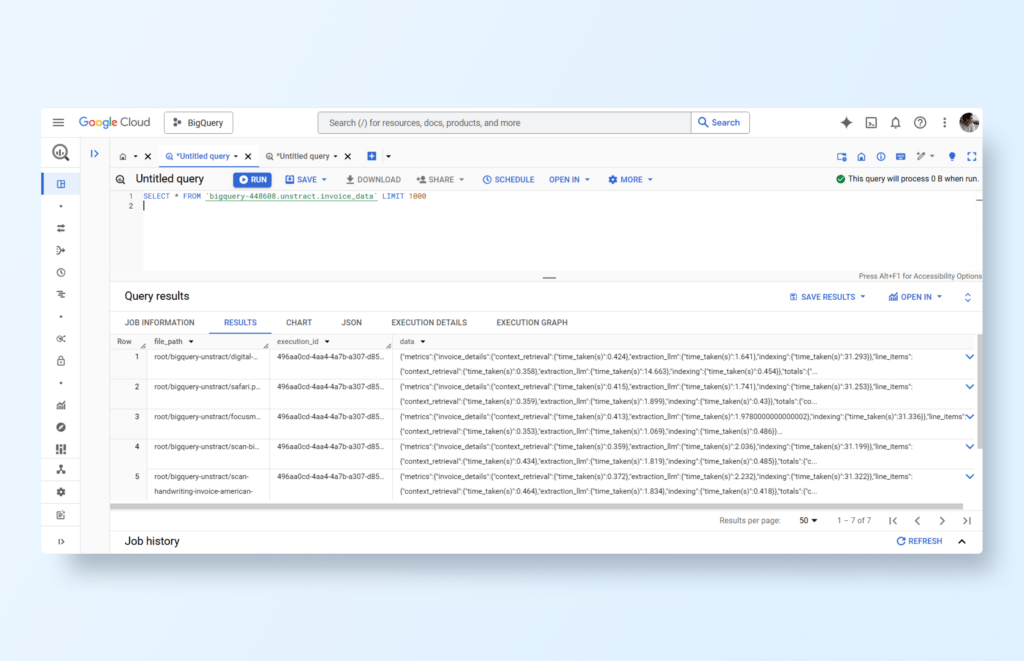Open the notifications bell
This screenshot has height=661, width=1024.
(895, 122)
